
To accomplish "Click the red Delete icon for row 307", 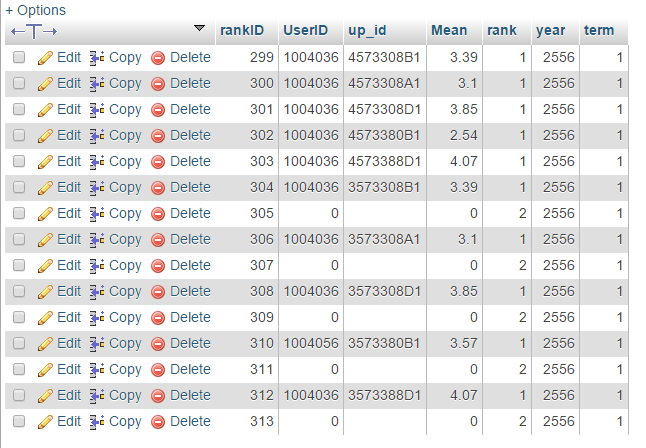I will [158, 266].
